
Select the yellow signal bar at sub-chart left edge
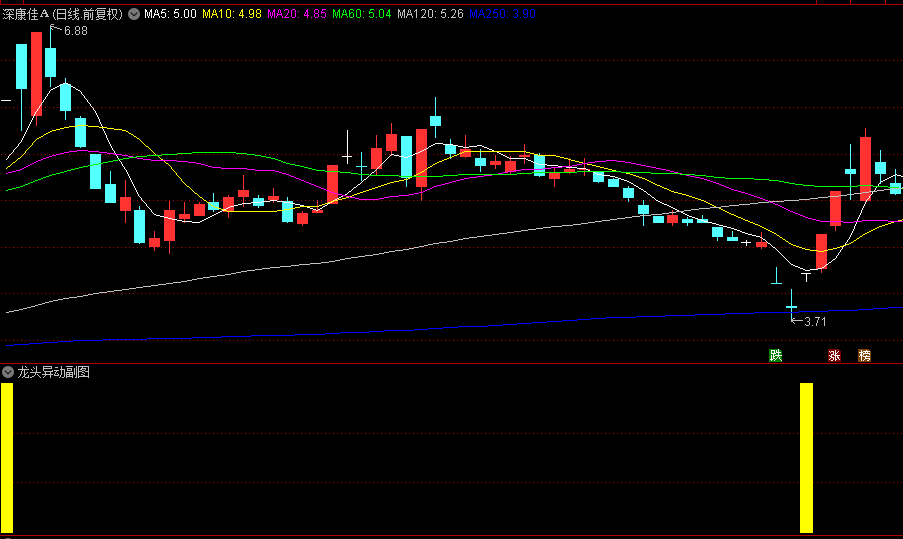[x=7, y=458]
